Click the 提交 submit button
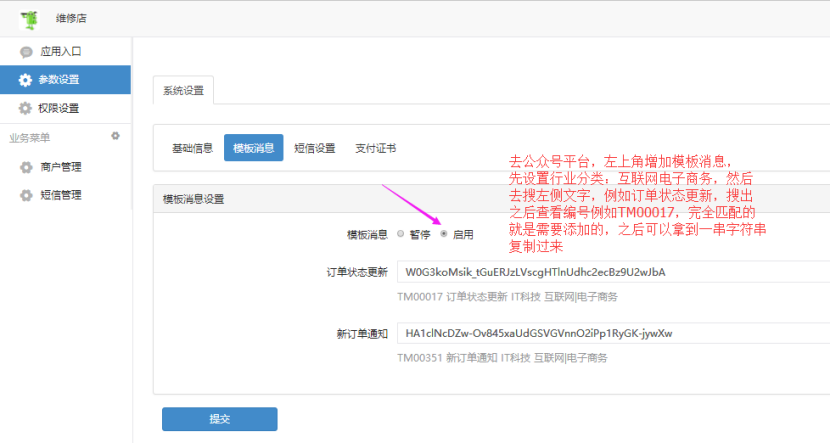831x444 pixels. click(220, 419)
